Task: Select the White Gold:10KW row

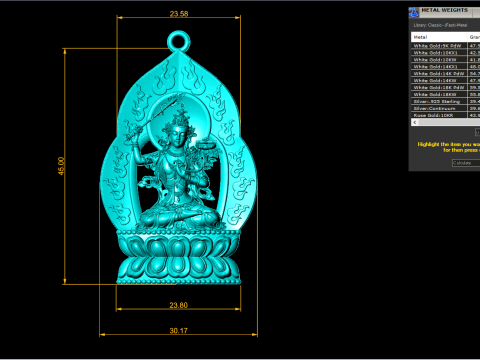Action: 445,60
